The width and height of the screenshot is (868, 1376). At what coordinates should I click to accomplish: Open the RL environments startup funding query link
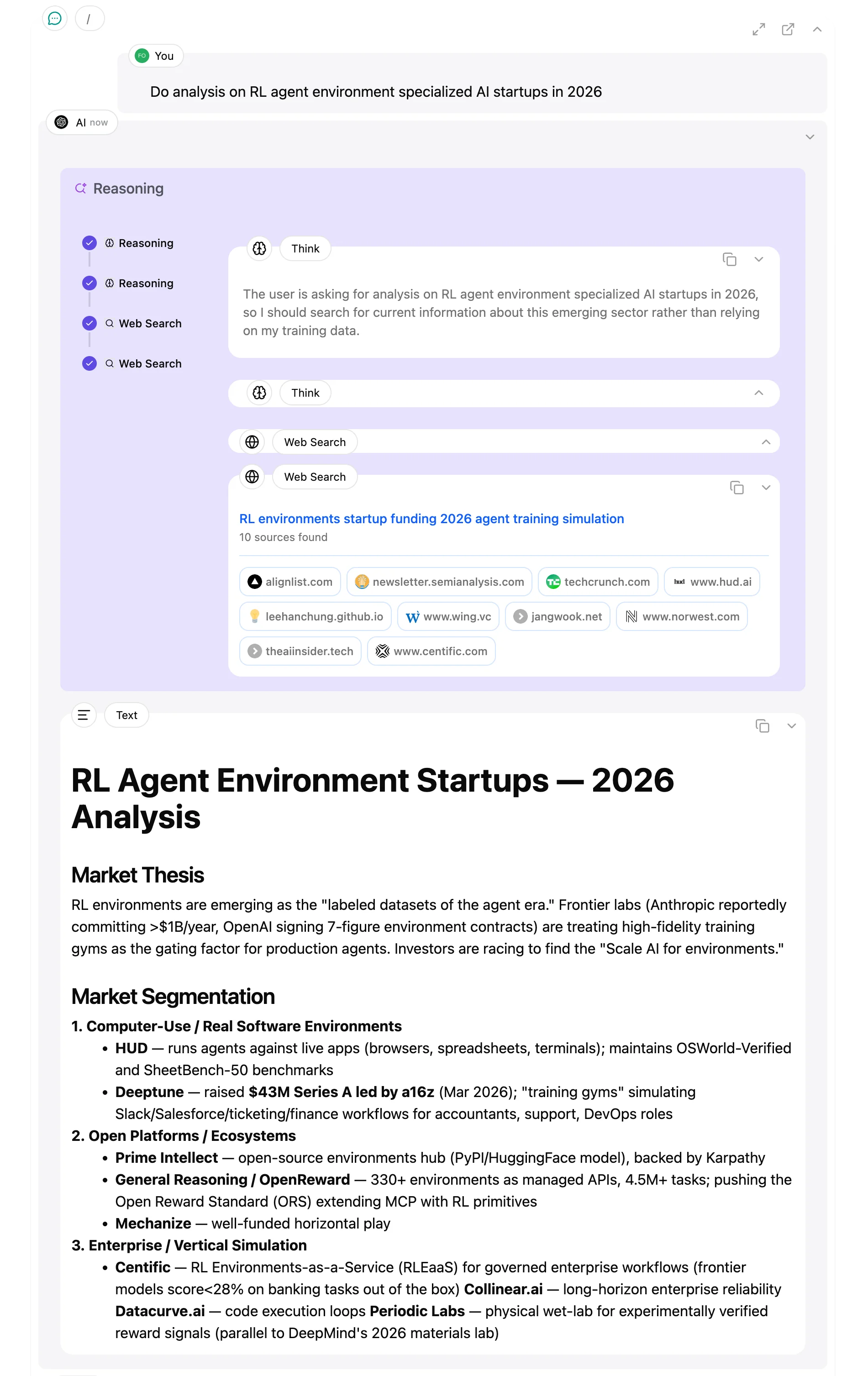click(x=431, y=519)
